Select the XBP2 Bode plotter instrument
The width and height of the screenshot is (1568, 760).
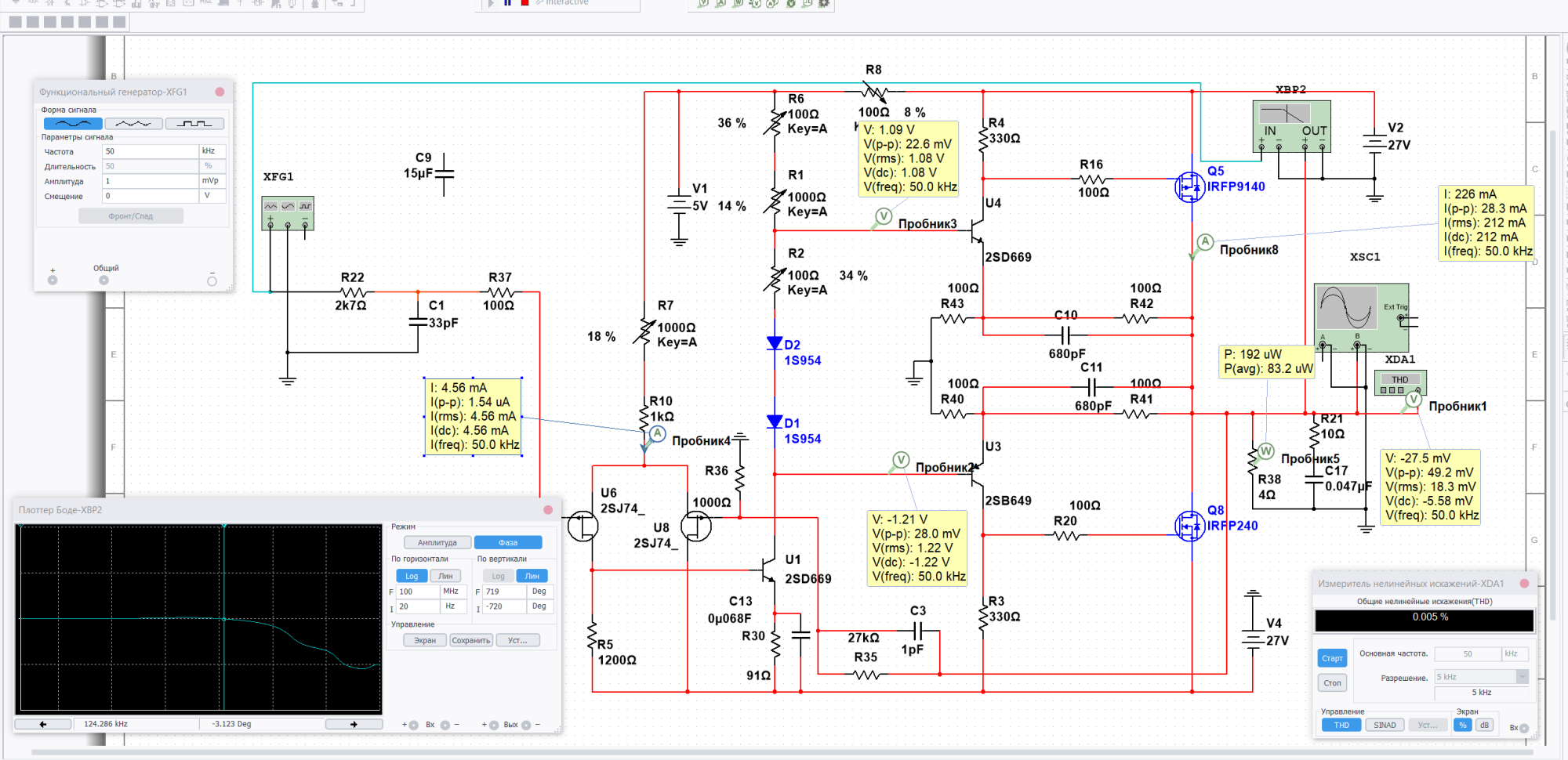(1291, 126)
